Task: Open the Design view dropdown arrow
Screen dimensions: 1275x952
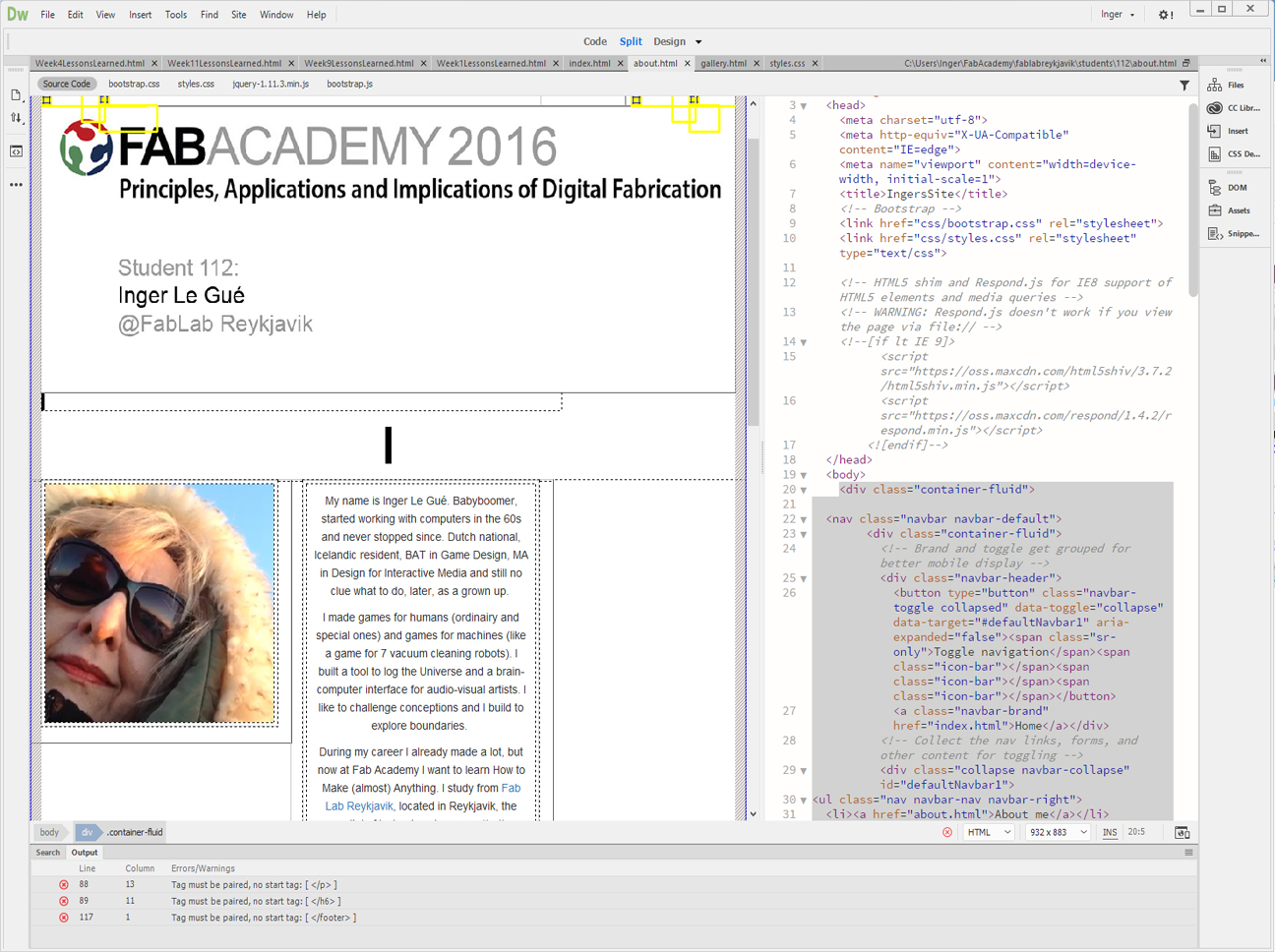Action: (698, 42)
